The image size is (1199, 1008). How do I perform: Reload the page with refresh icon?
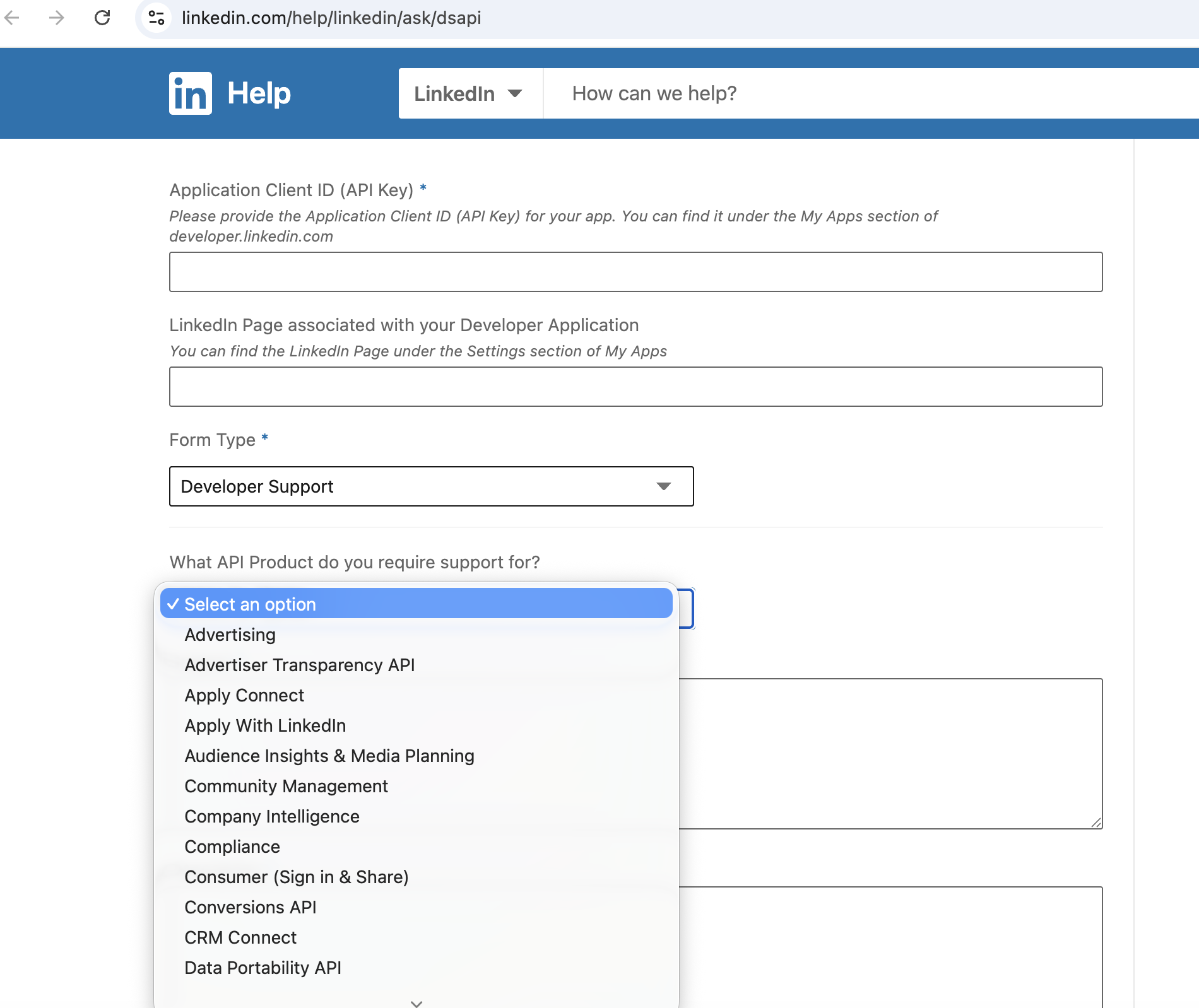(102, 18)
